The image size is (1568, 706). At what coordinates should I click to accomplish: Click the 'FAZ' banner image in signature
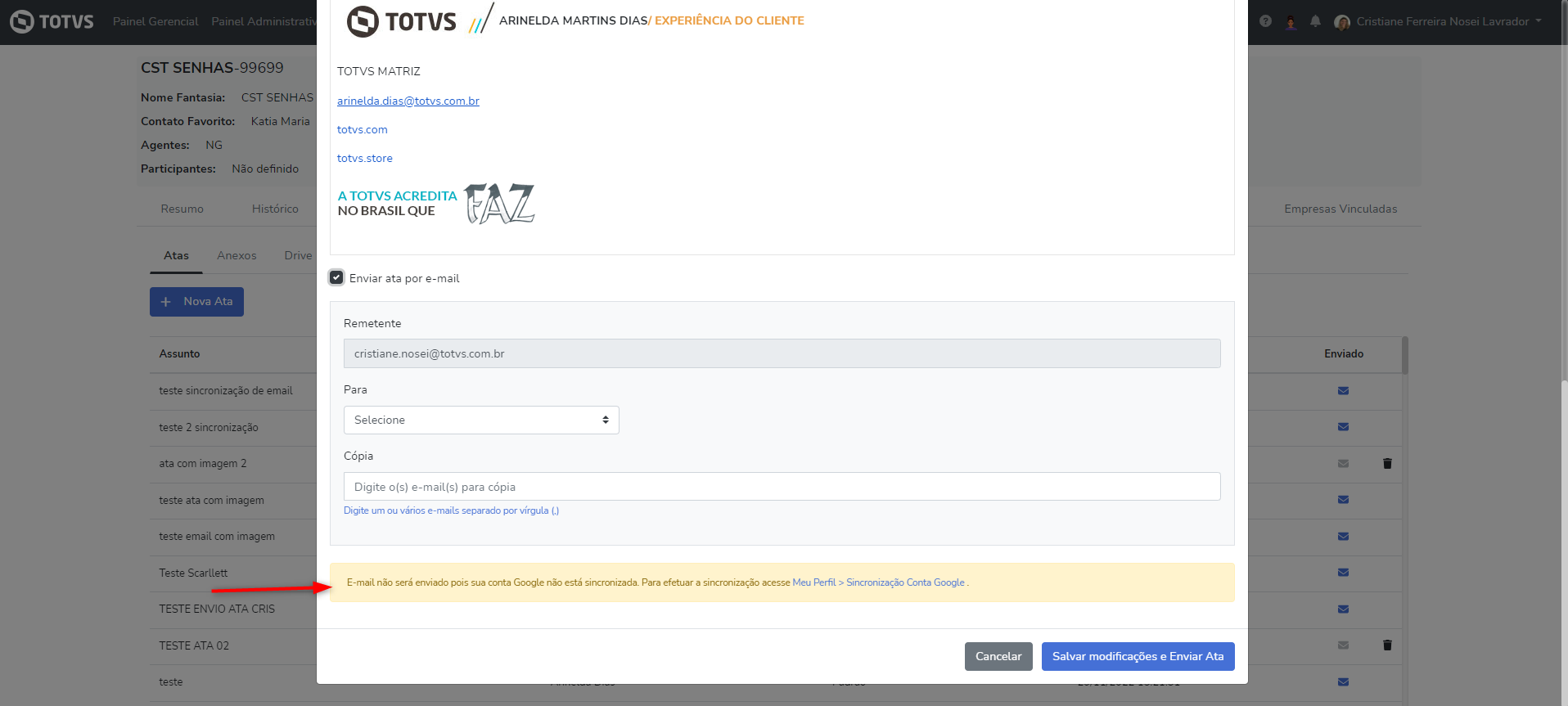tap(500, 204)
